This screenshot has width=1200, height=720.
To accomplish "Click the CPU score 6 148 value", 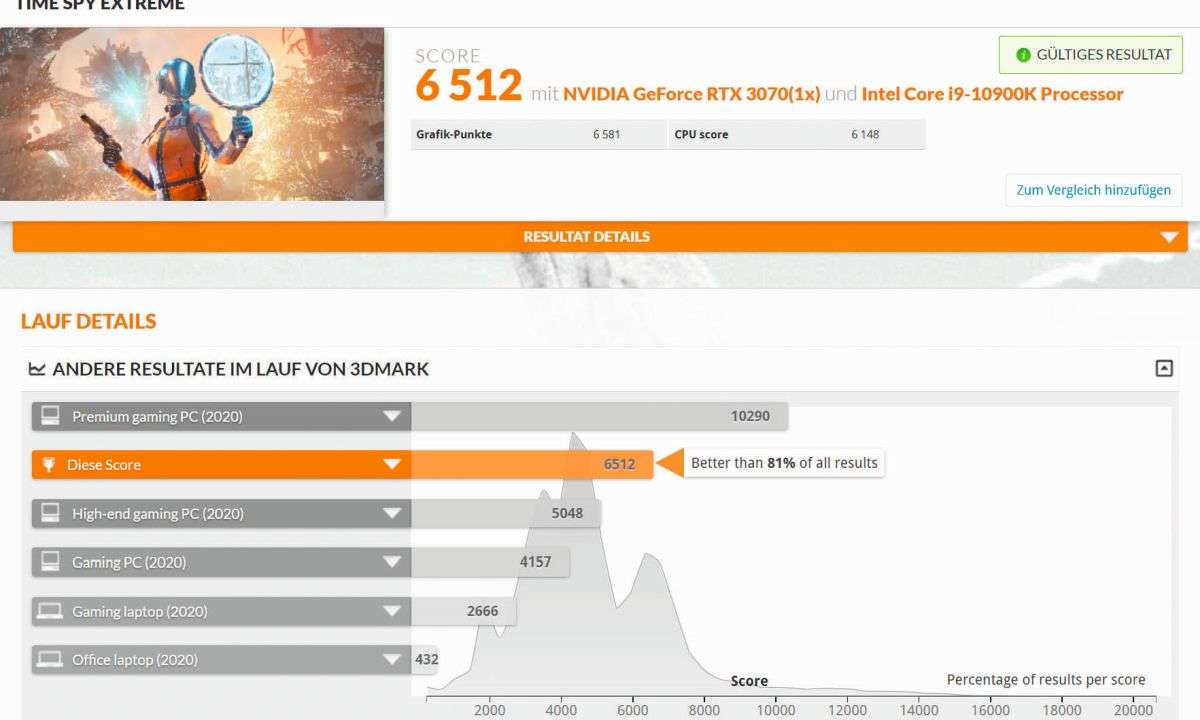I will tap(865, 134).
